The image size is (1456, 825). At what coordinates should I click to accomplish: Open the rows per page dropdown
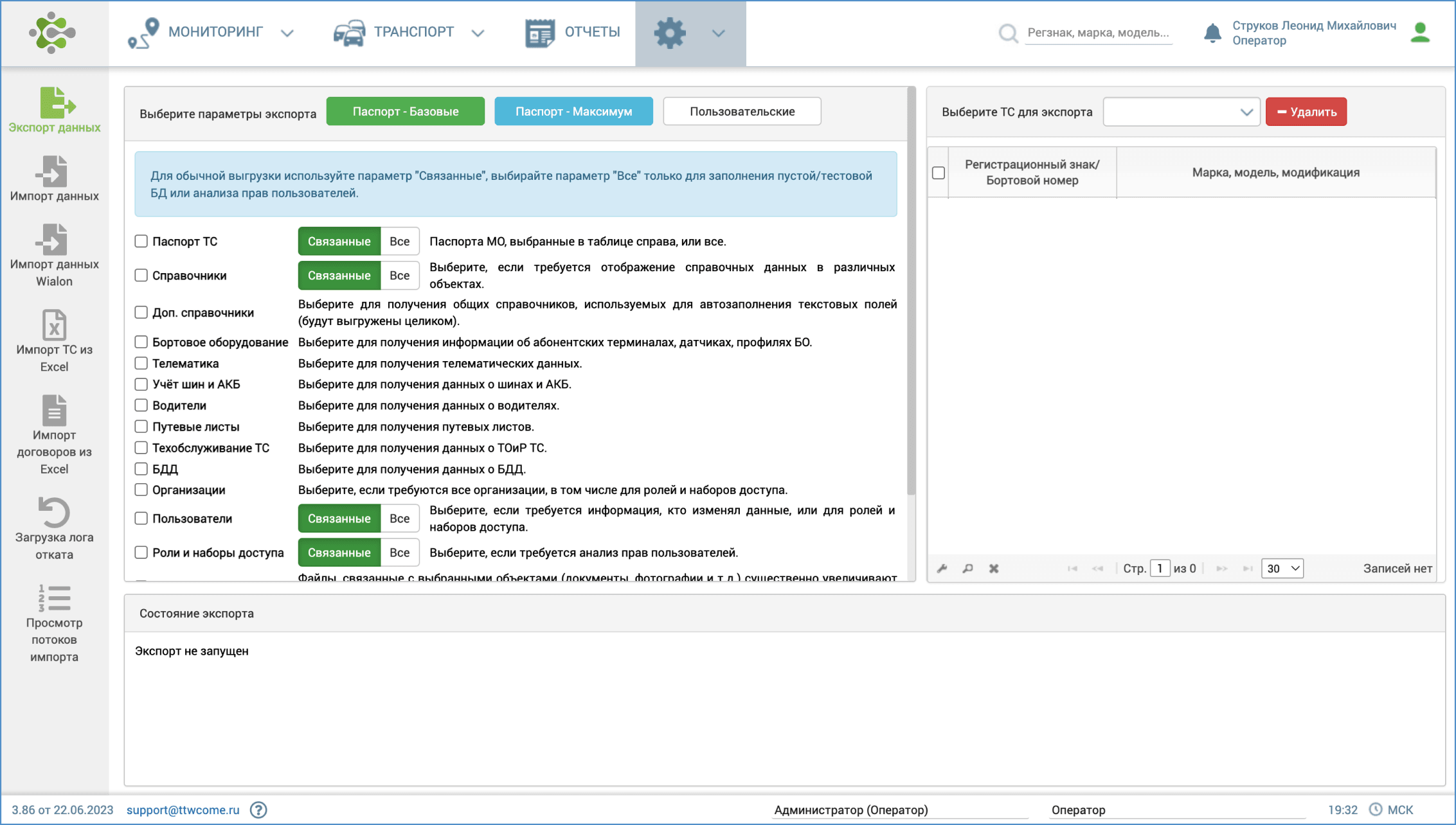[1282, 569]
